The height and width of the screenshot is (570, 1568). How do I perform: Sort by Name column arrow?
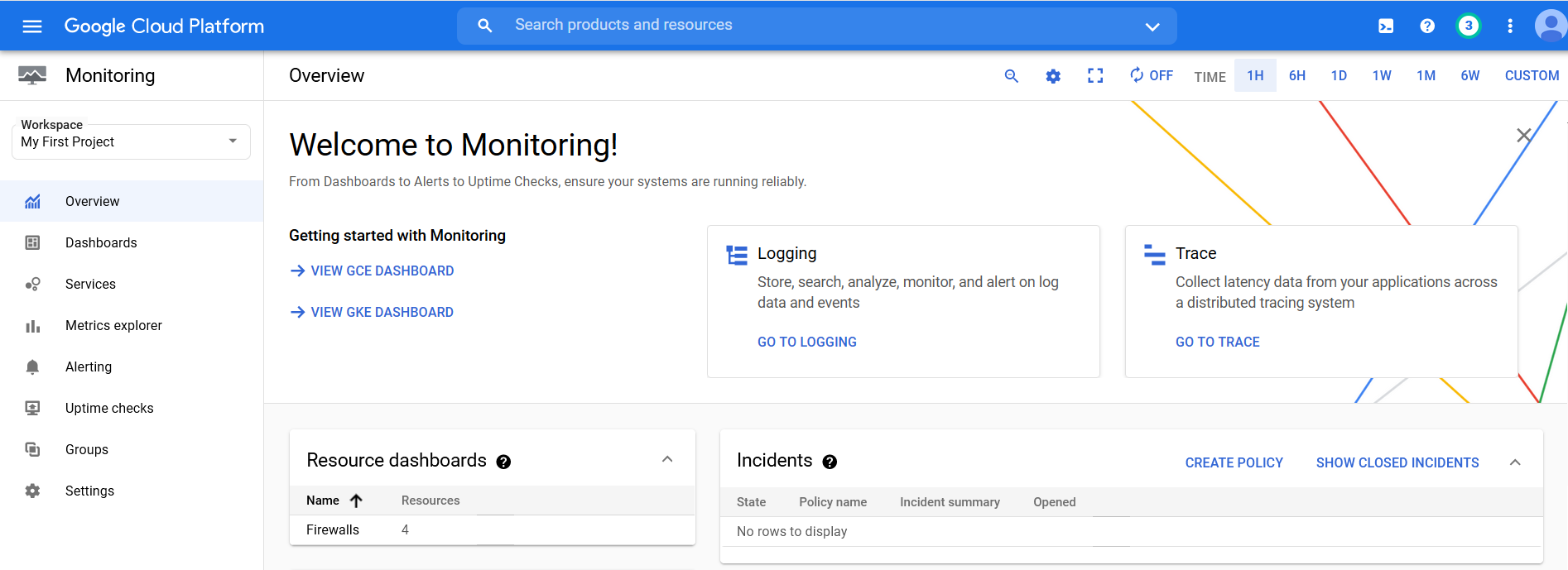pyautogui.click(x=356, y=501)
